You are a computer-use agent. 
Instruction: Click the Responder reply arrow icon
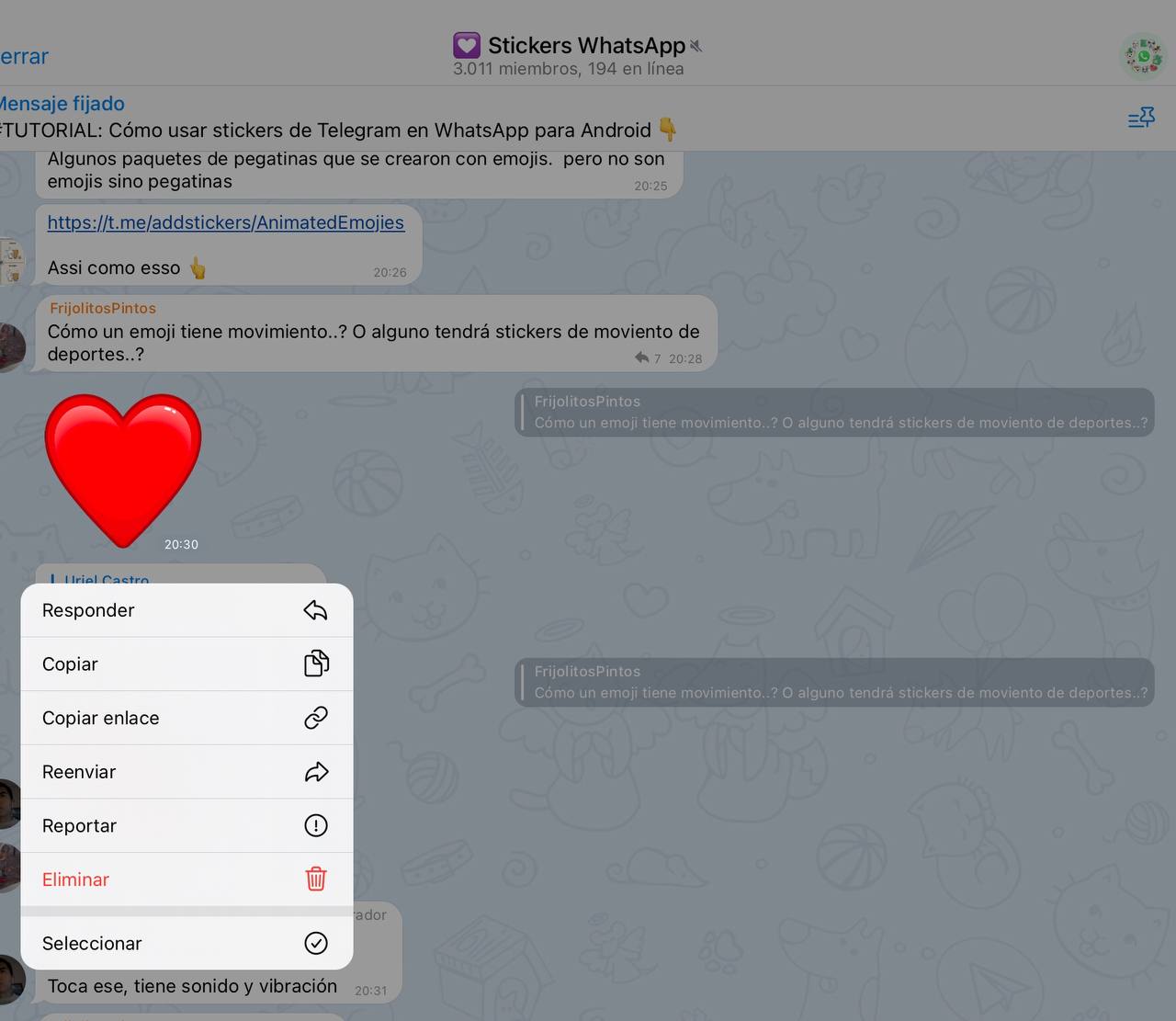pos(315,610)
